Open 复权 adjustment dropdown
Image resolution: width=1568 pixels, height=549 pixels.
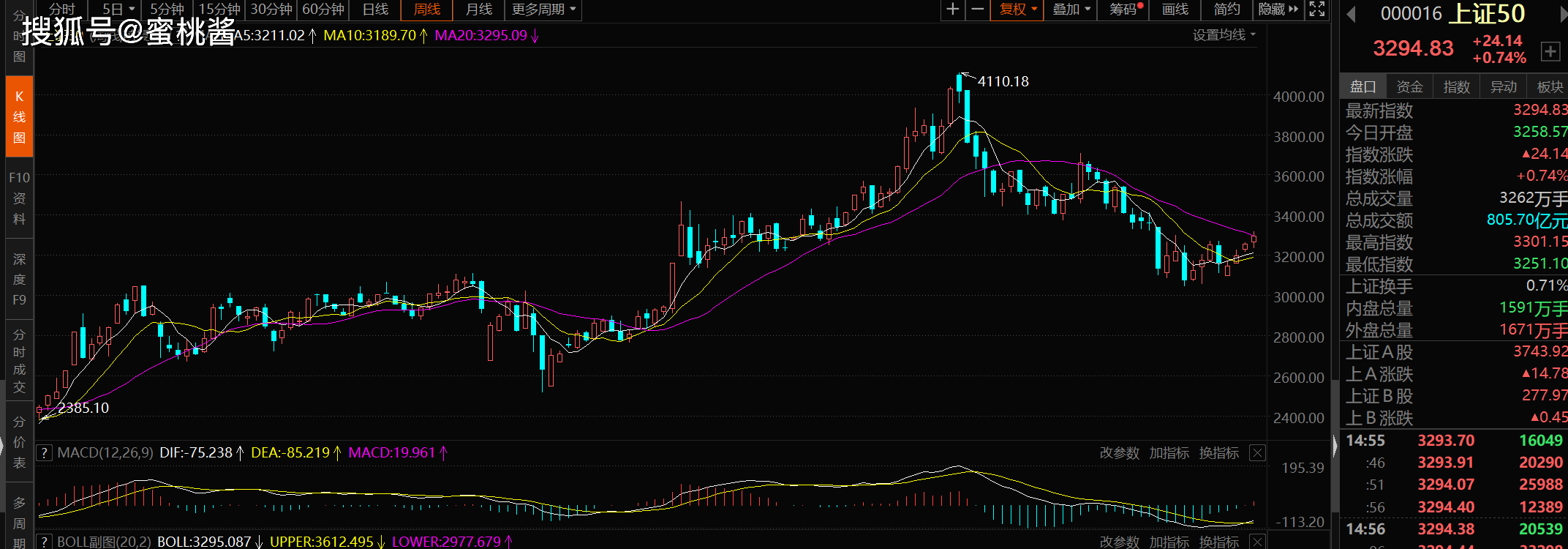point(1017,10)
